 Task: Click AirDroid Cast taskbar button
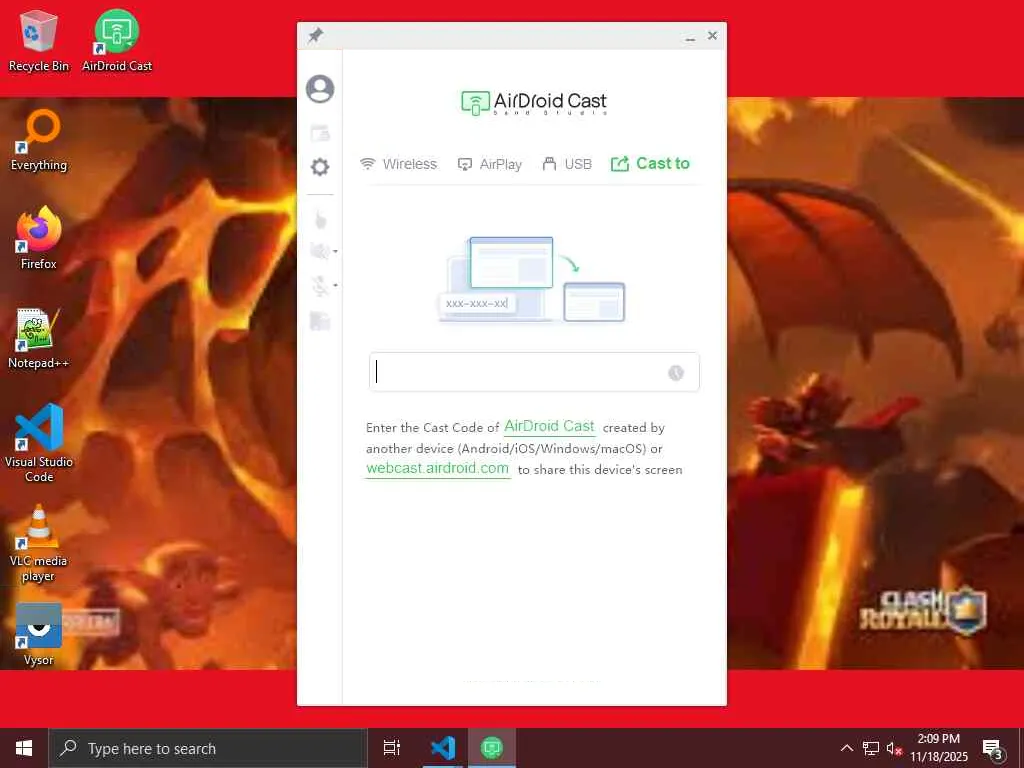pos(492,748)
